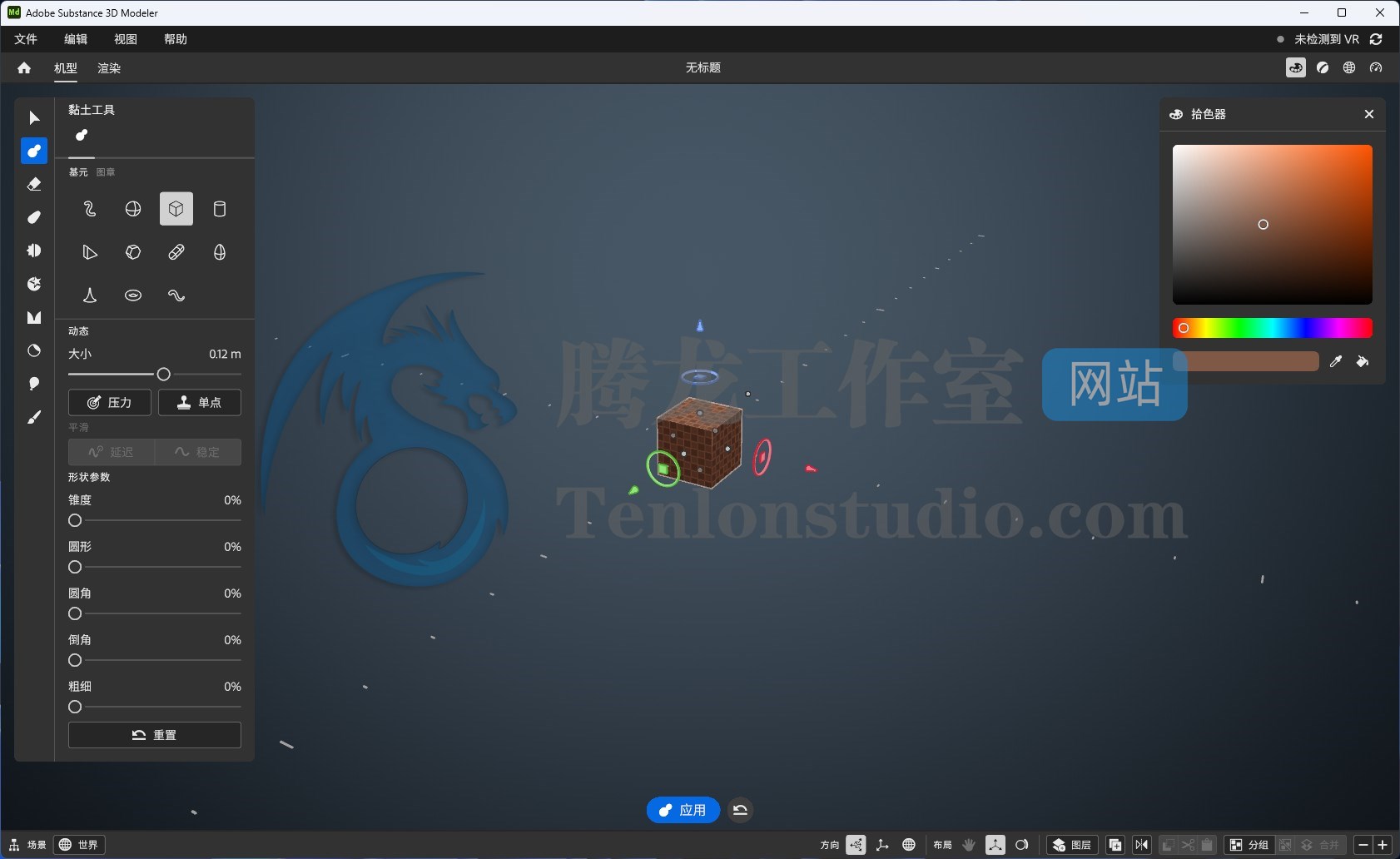Screen dimensions: 1400x859
Task: Toggle the 单点 single-point option
Action: coord(200,402)
